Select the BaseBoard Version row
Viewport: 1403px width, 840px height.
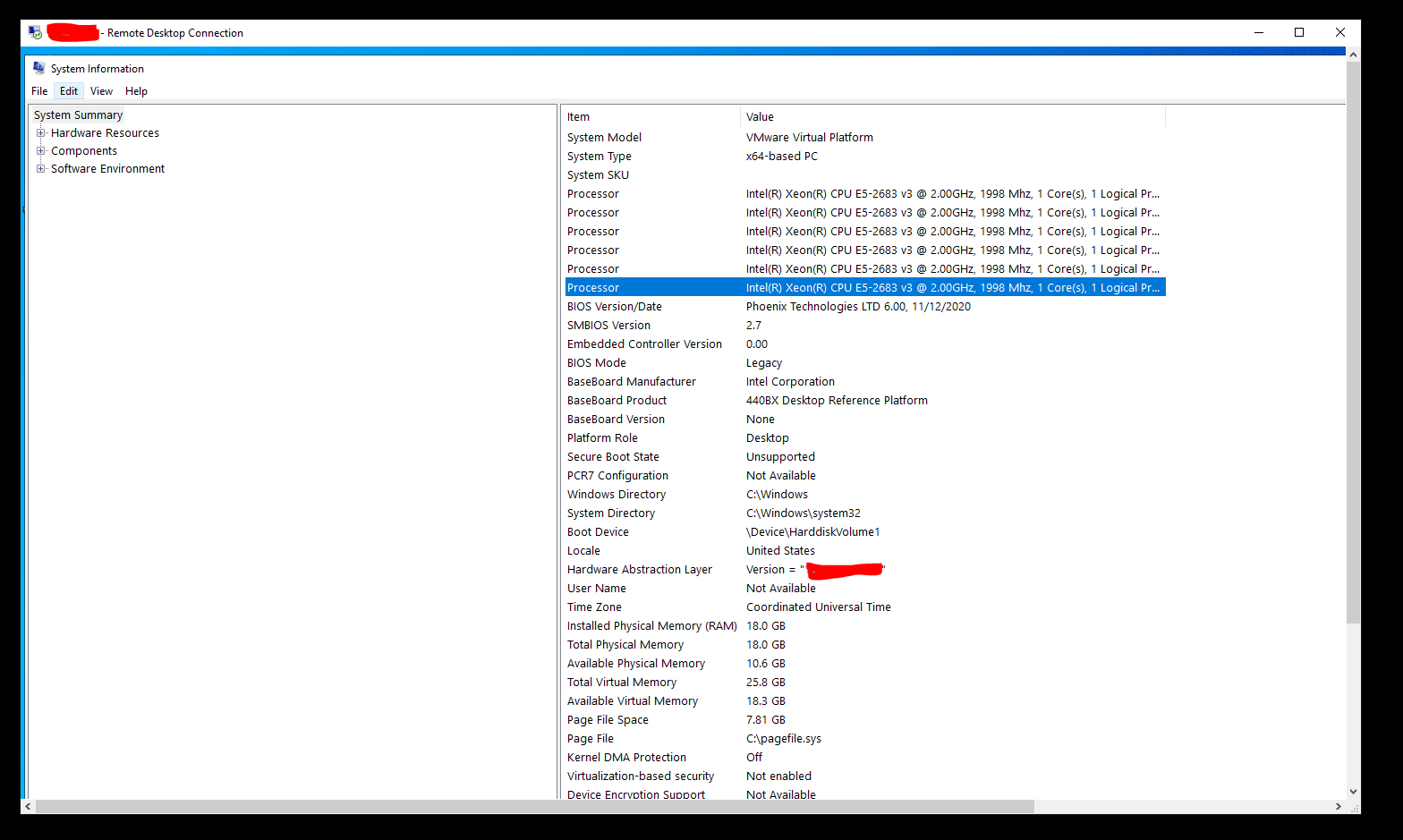pyautogui.click(x=865, y=420)
